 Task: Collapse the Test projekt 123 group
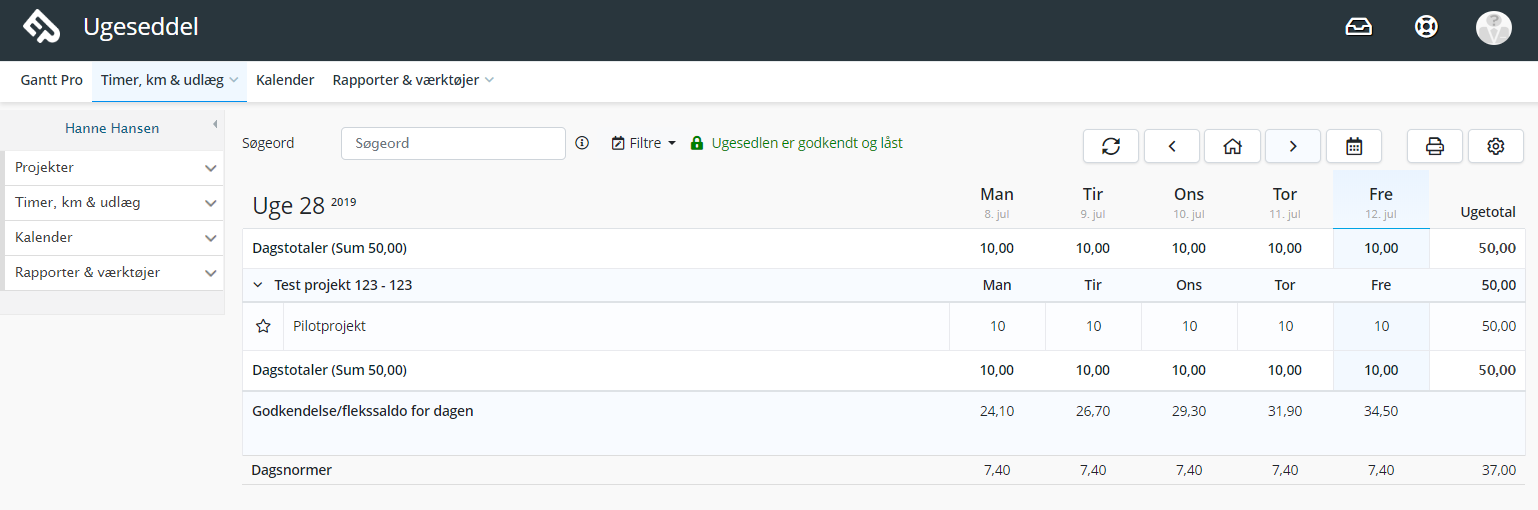(258, 285)
